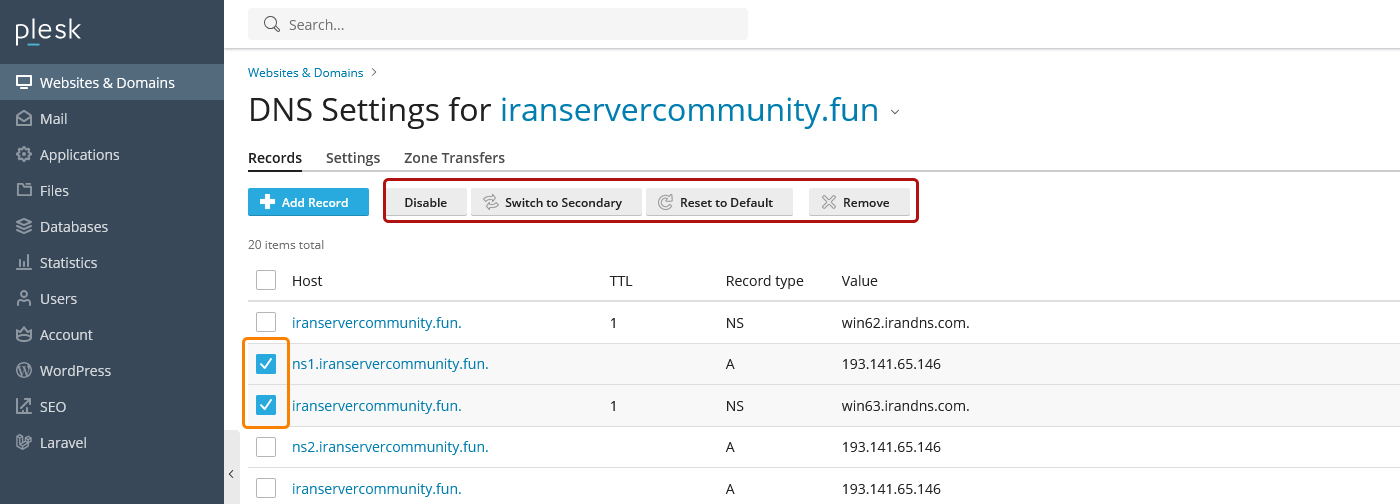
Task: Click the Reset to Default button
Action: [x=718, y=202]
